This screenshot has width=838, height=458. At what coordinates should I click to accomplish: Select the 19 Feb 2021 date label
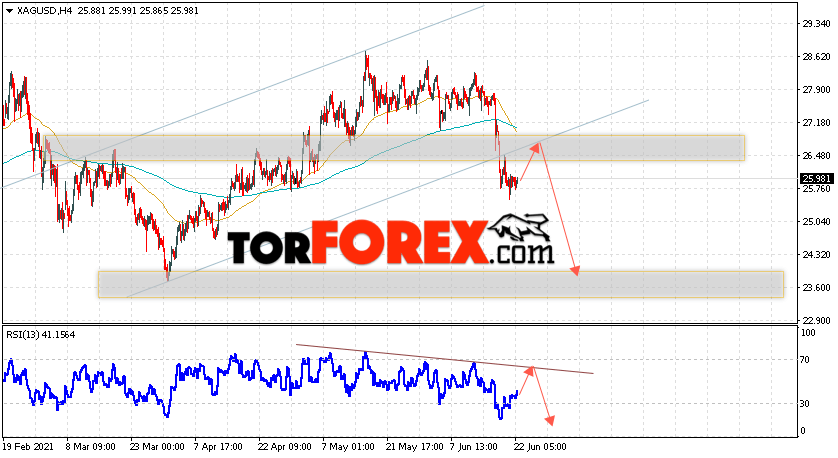pos(27,447)
